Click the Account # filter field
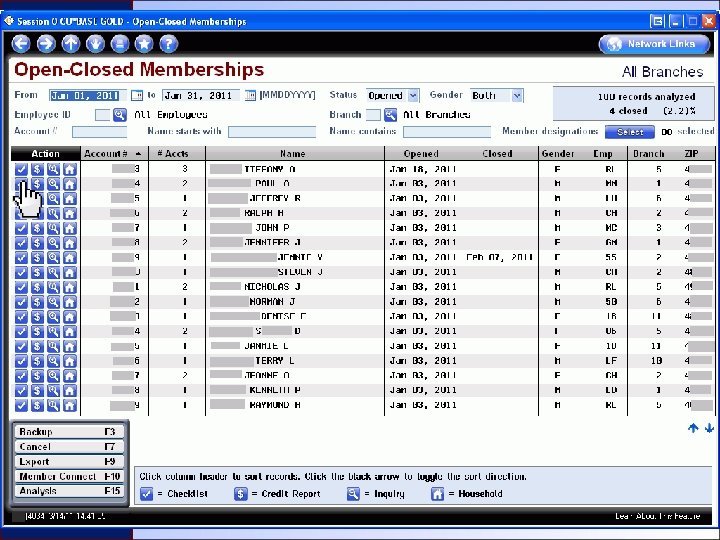720x540 pixels. click(99, 132)
